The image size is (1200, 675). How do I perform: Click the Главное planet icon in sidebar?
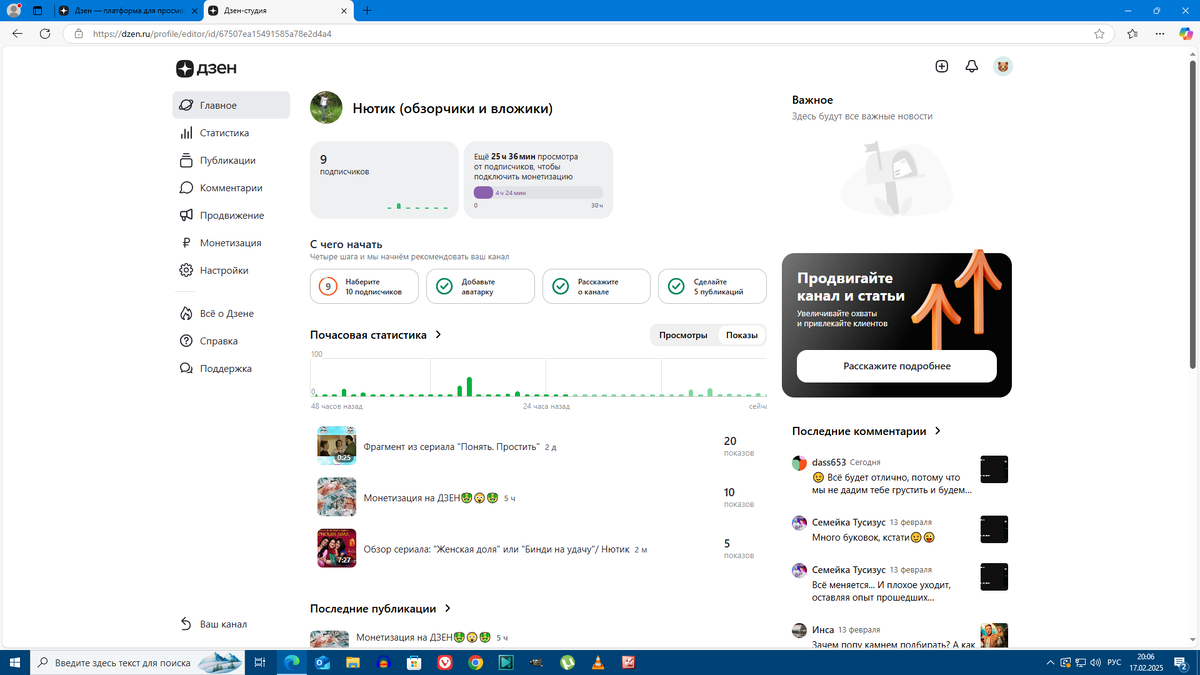pyautogui.click(x=186, y=105)
